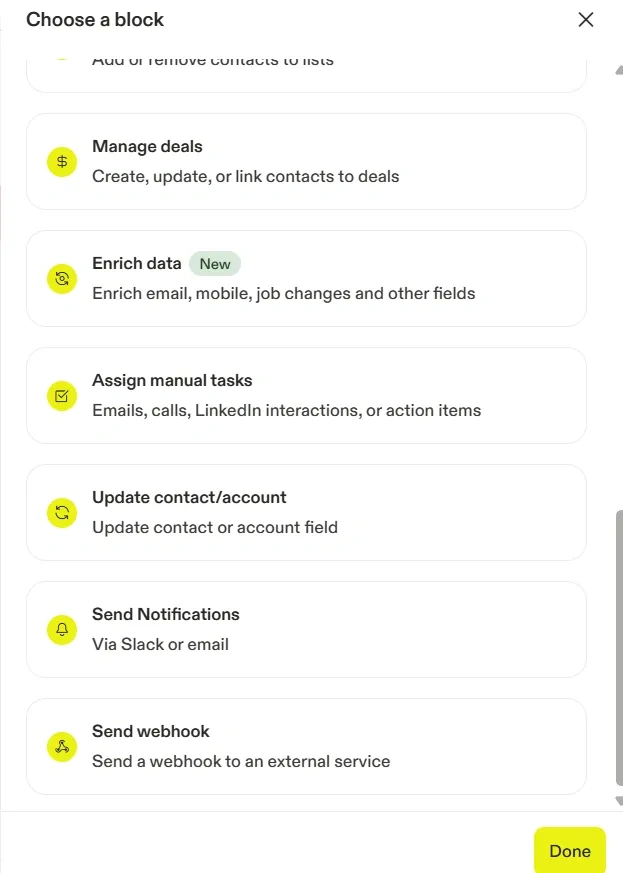Click the Send Notifications bell icon
This screenshot has height=873, width=623.
point(62,630)
